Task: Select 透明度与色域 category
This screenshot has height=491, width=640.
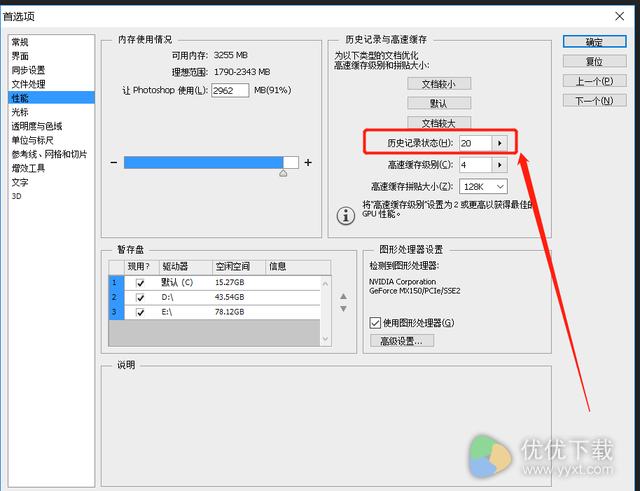Action: click(x=37, y=126)
